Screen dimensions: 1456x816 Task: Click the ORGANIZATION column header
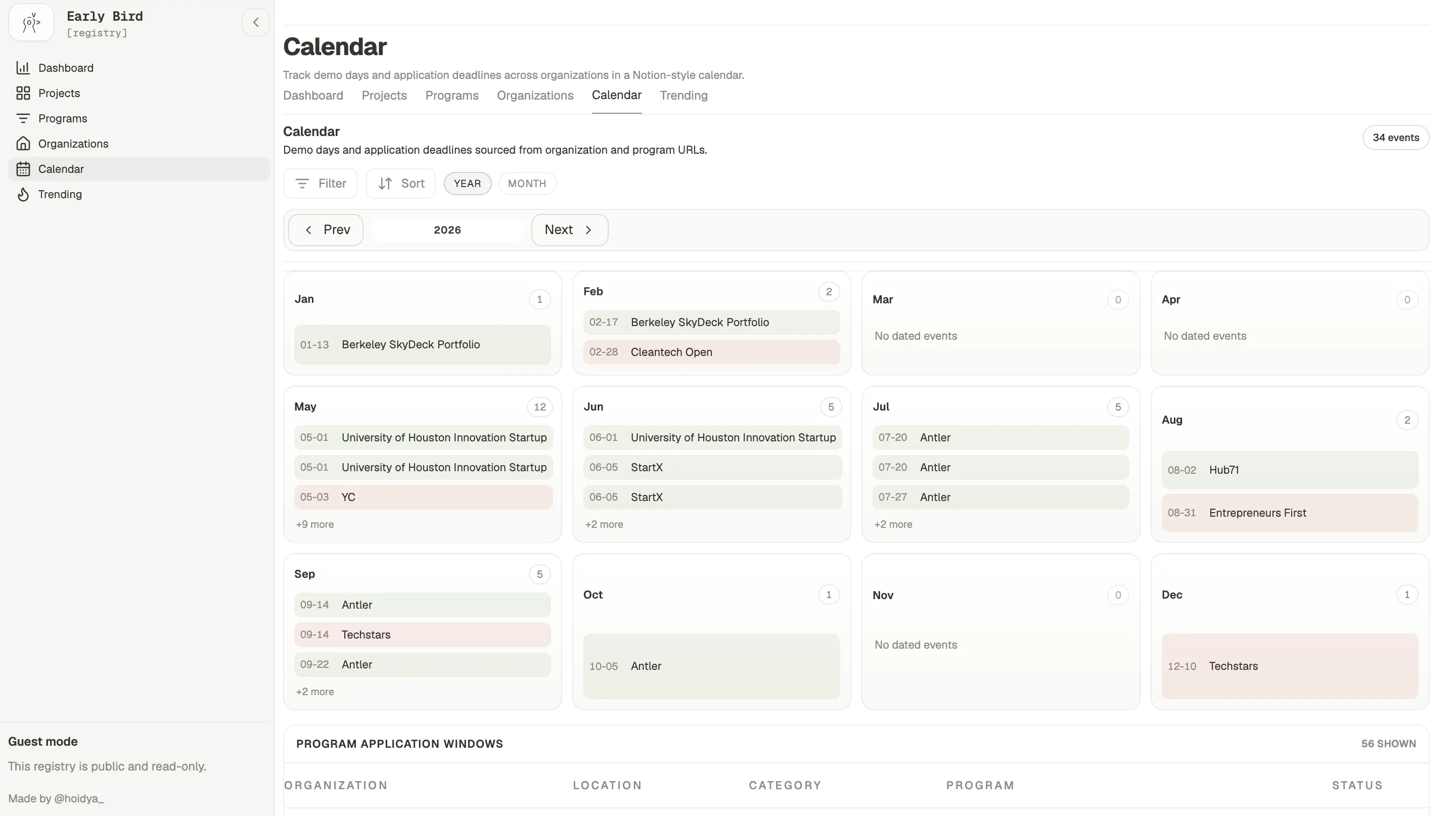point(336,786)
